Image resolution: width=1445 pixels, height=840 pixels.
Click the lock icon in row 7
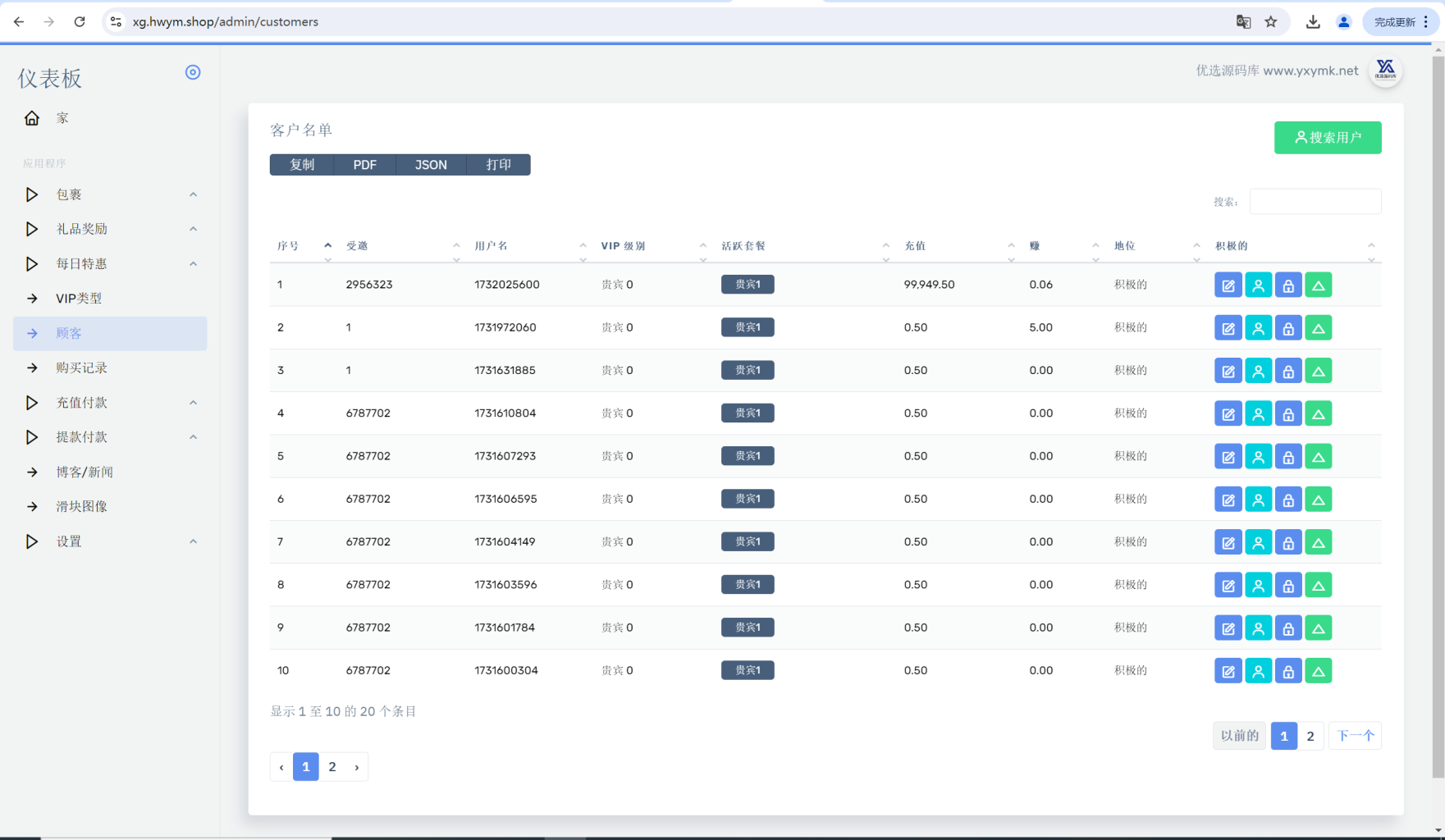(1288, 542)
